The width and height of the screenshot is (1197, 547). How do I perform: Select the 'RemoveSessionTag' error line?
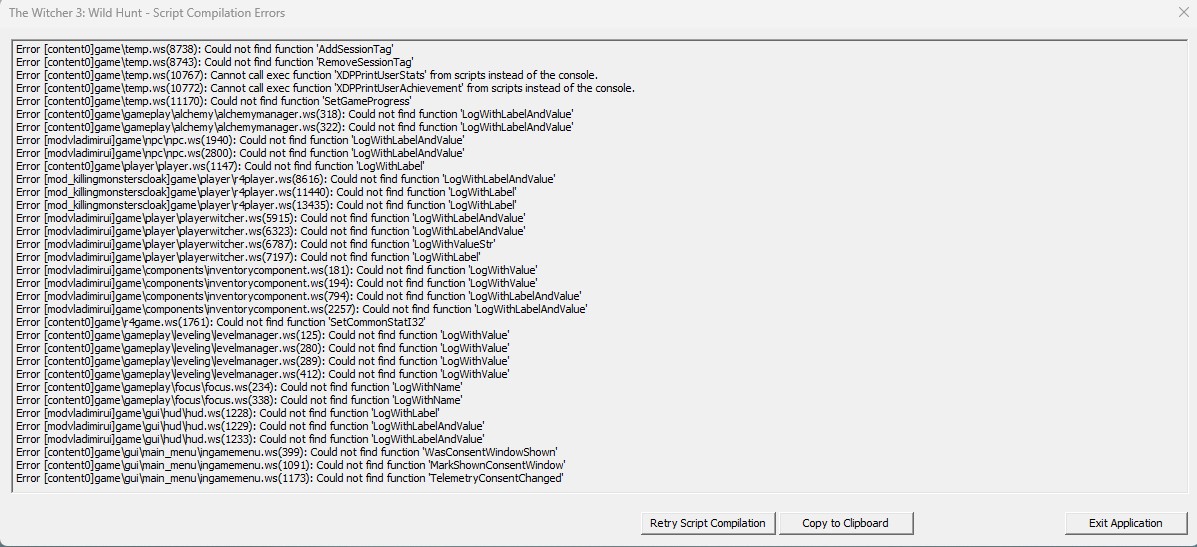click(x=215, y=62)
